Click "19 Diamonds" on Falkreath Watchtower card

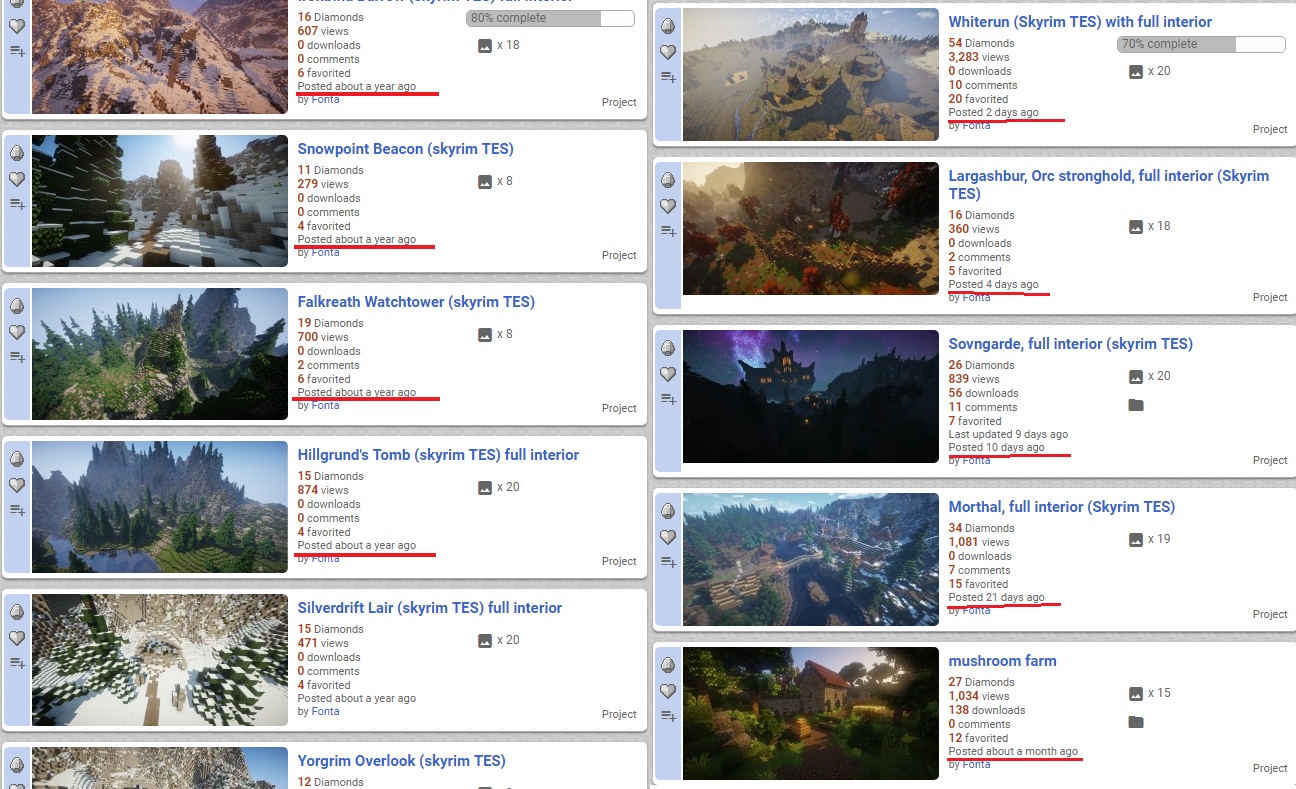330,324
